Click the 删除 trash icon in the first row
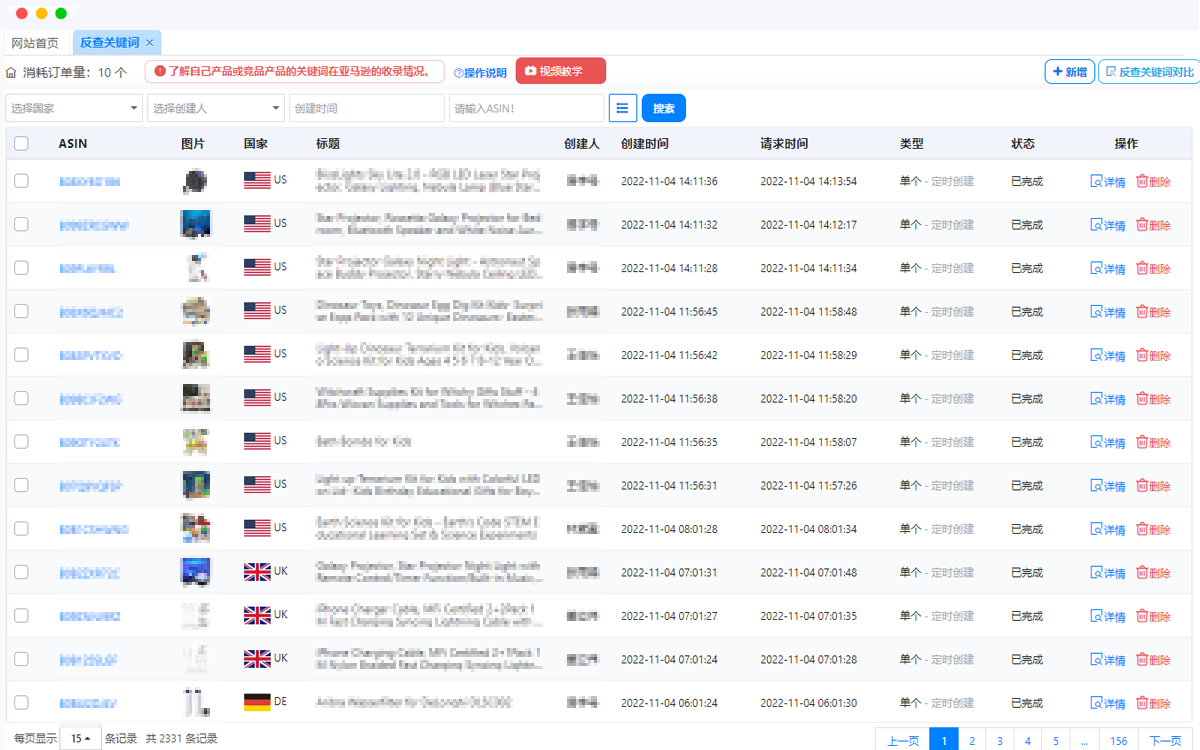Screen dimensions: 1200x750 [x=1142, y=182]
